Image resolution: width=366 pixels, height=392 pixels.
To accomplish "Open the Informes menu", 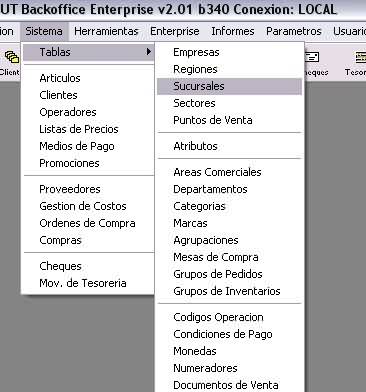I will pos(233,31).
